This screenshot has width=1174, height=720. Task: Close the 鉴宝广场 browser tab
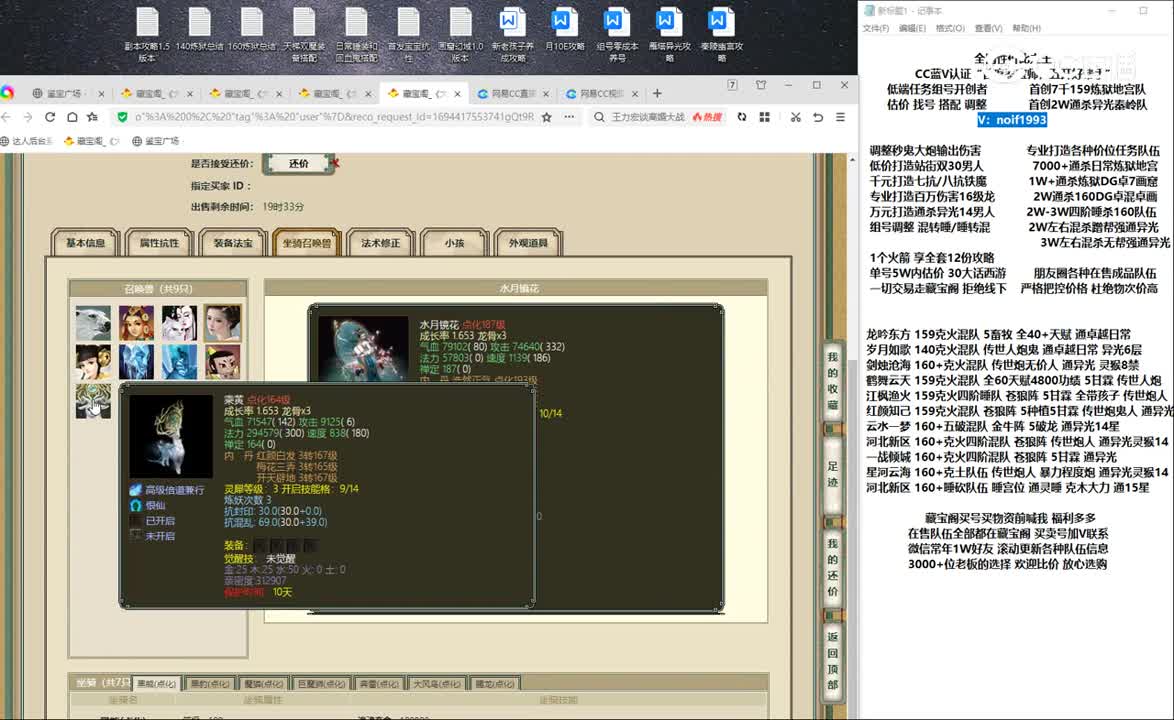click(x=101, y=94)
